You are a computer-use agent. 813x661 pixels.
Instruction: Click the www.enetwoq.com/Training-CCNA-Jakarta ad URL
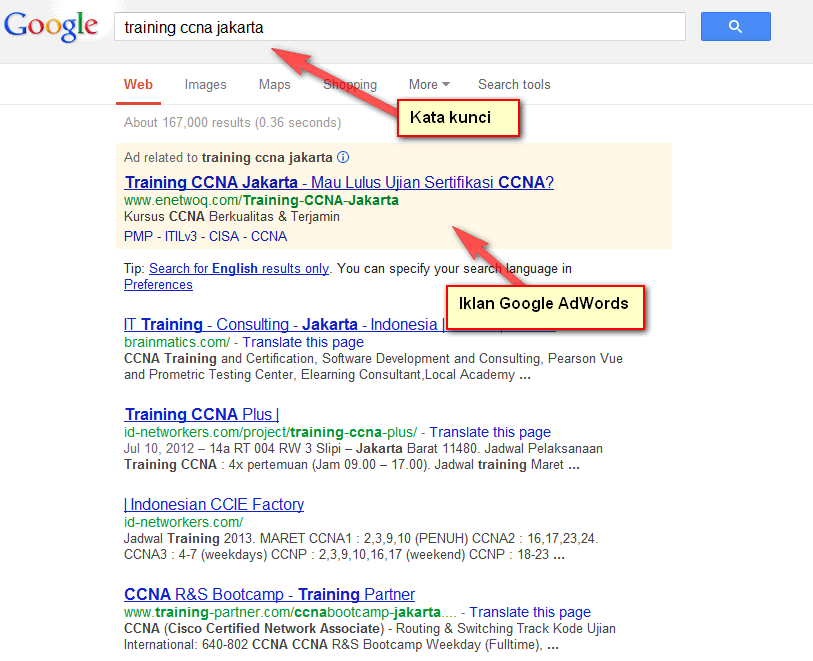click(x=261, y=201)
